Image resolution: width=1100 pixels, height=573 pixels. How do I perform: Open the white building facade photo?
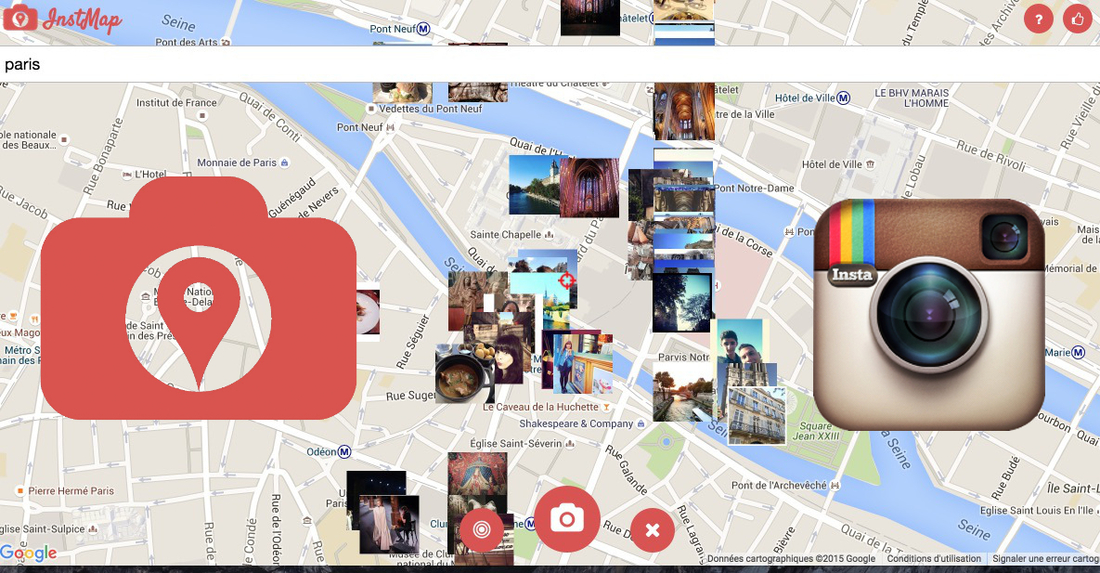tap(757, 414)
